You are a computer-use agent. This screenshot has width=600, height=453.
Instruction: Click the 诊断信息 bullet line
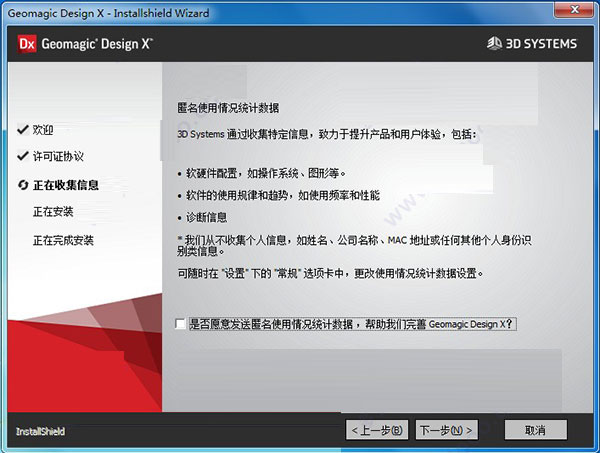point(202,218)
